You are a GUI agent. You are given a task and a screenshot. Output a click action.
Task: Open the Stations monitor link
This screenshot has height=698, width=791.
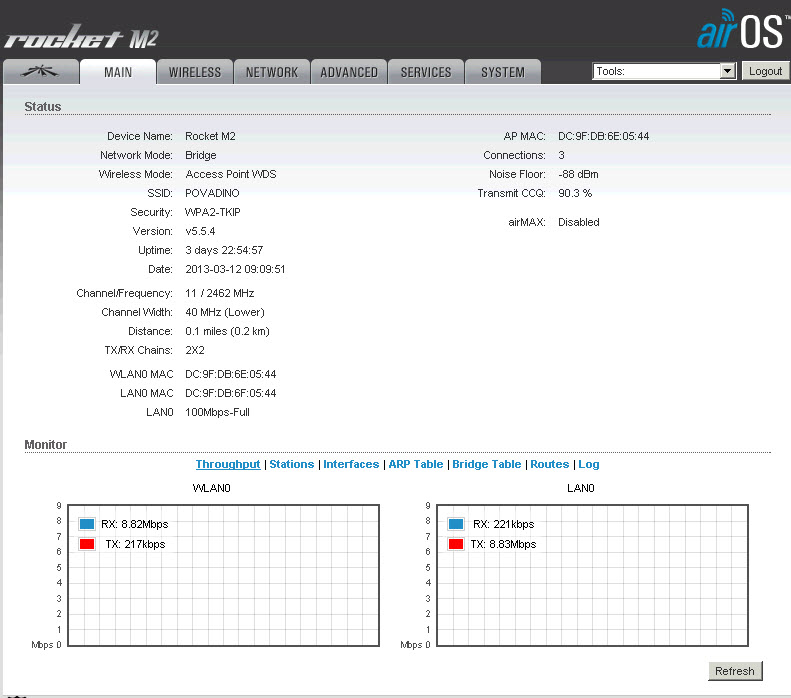(292, 464)
